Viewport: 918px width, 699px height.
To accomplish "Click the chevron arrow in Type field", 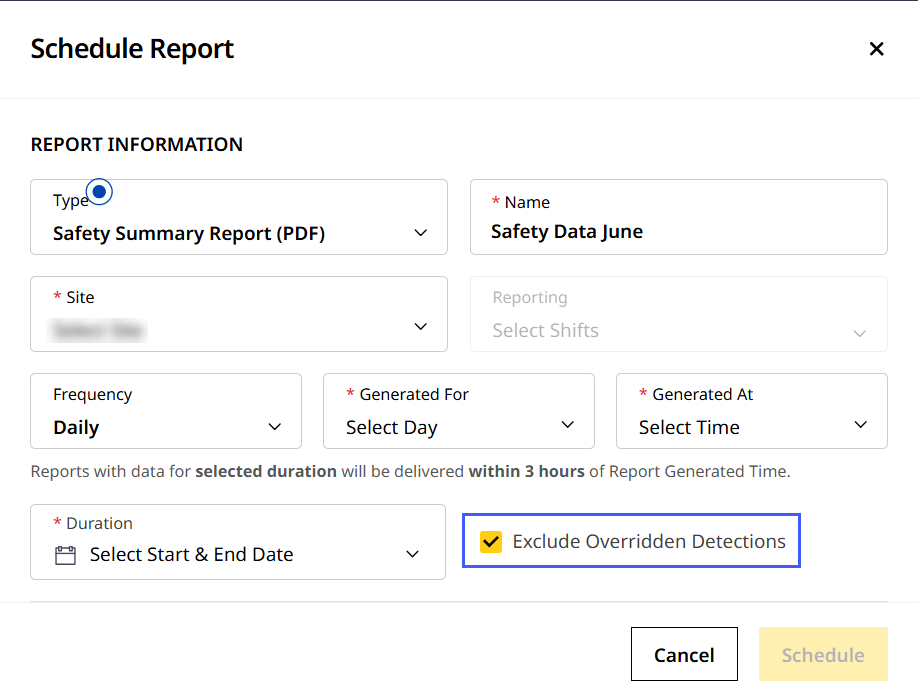I will (x=421, y=233).
